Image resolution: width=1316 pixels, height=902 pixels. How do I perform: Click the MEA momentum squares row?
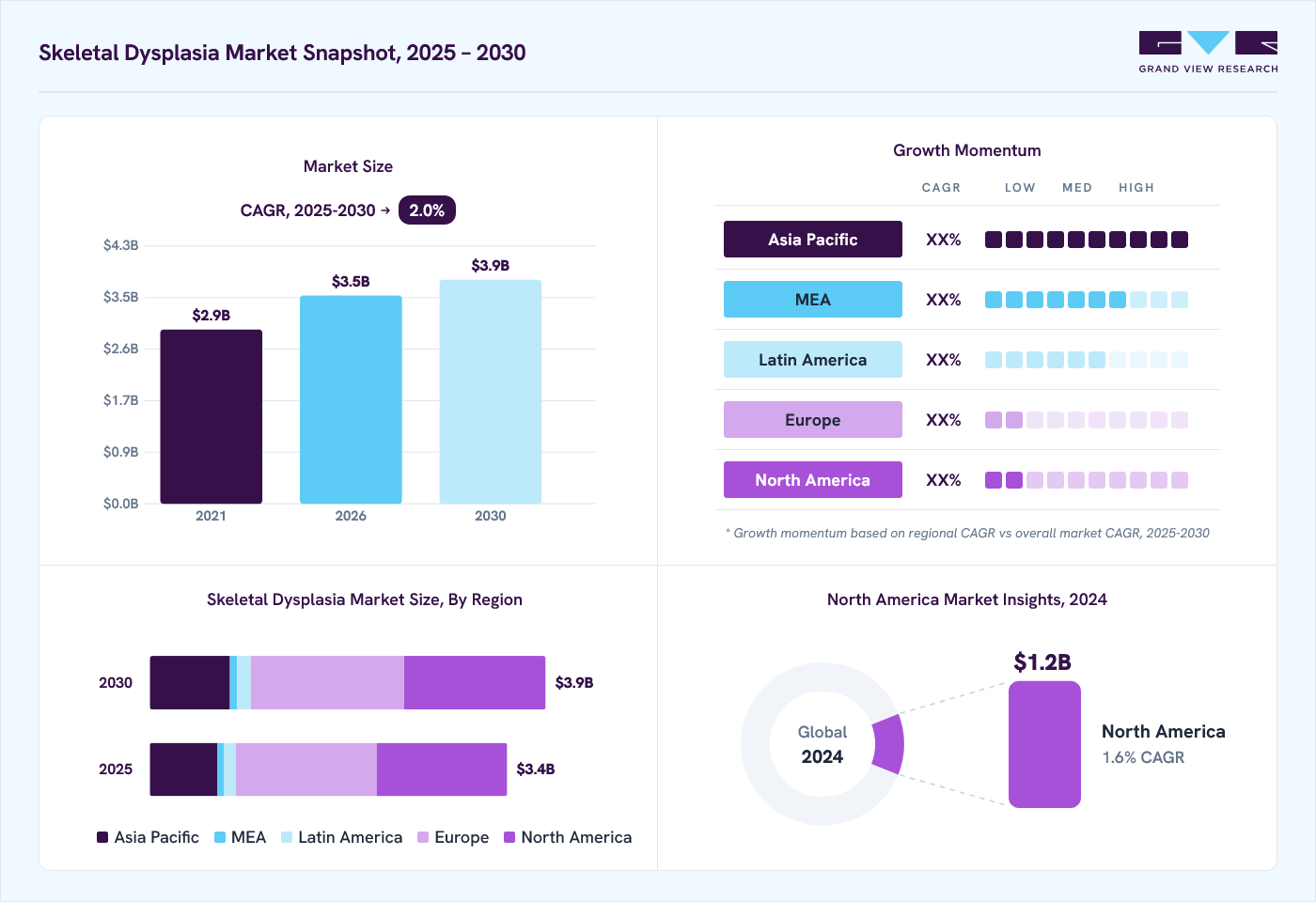pos(1087,300)
